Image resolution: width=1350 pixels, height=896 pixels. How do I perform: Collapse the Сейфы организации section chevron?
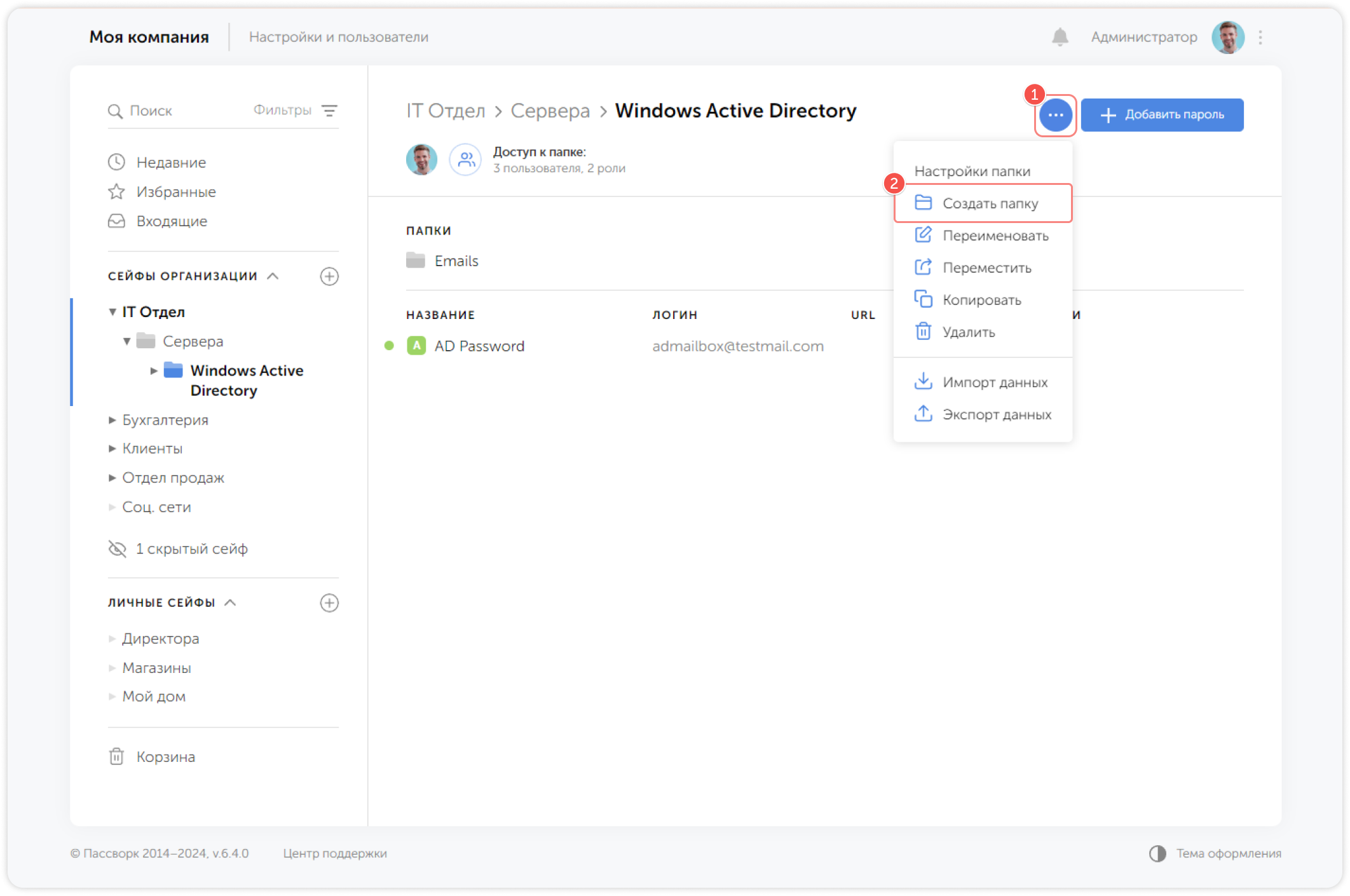pos(273,276)
